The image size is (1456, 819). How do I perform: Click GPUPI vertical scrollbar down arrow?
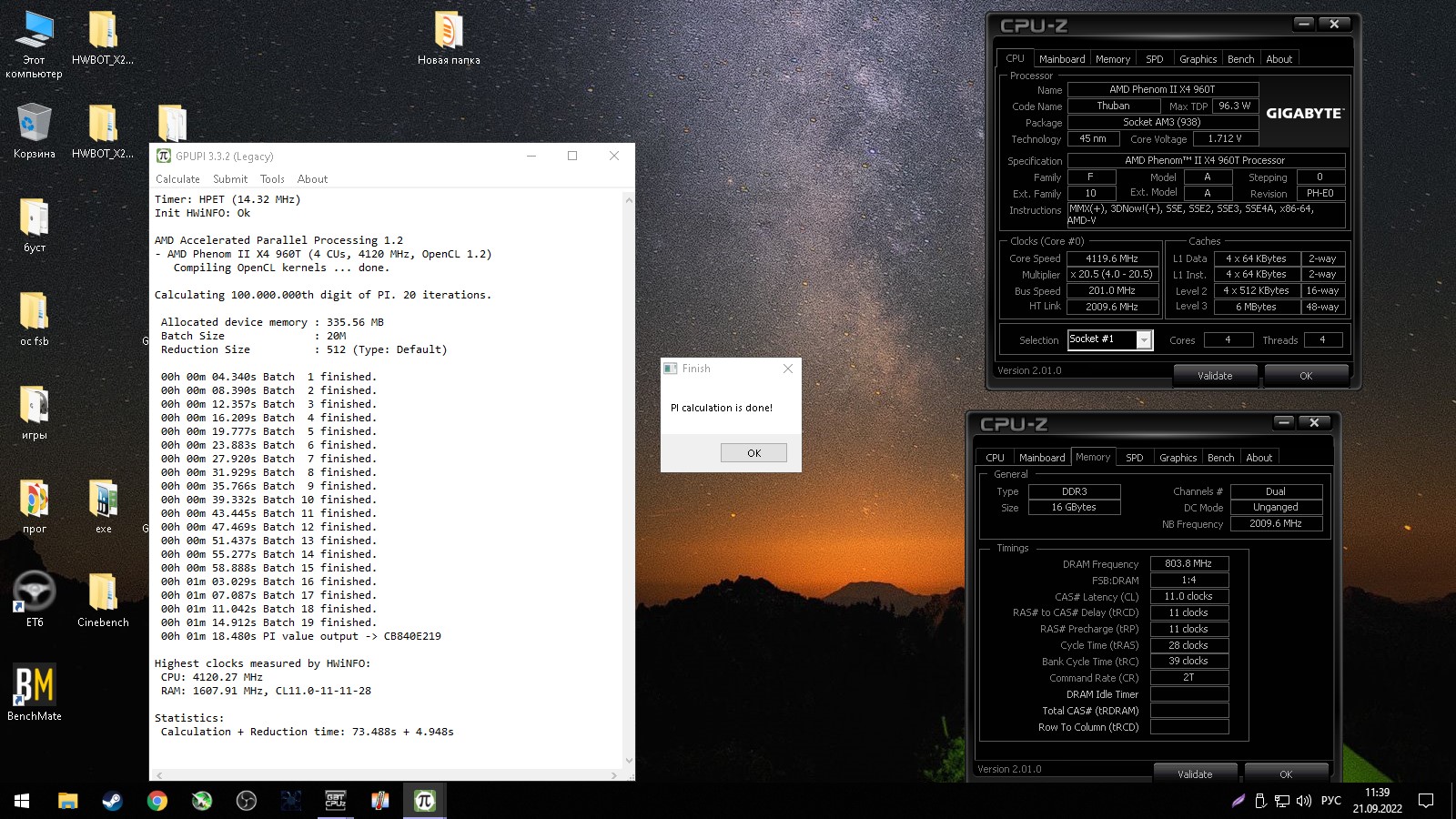628,761
